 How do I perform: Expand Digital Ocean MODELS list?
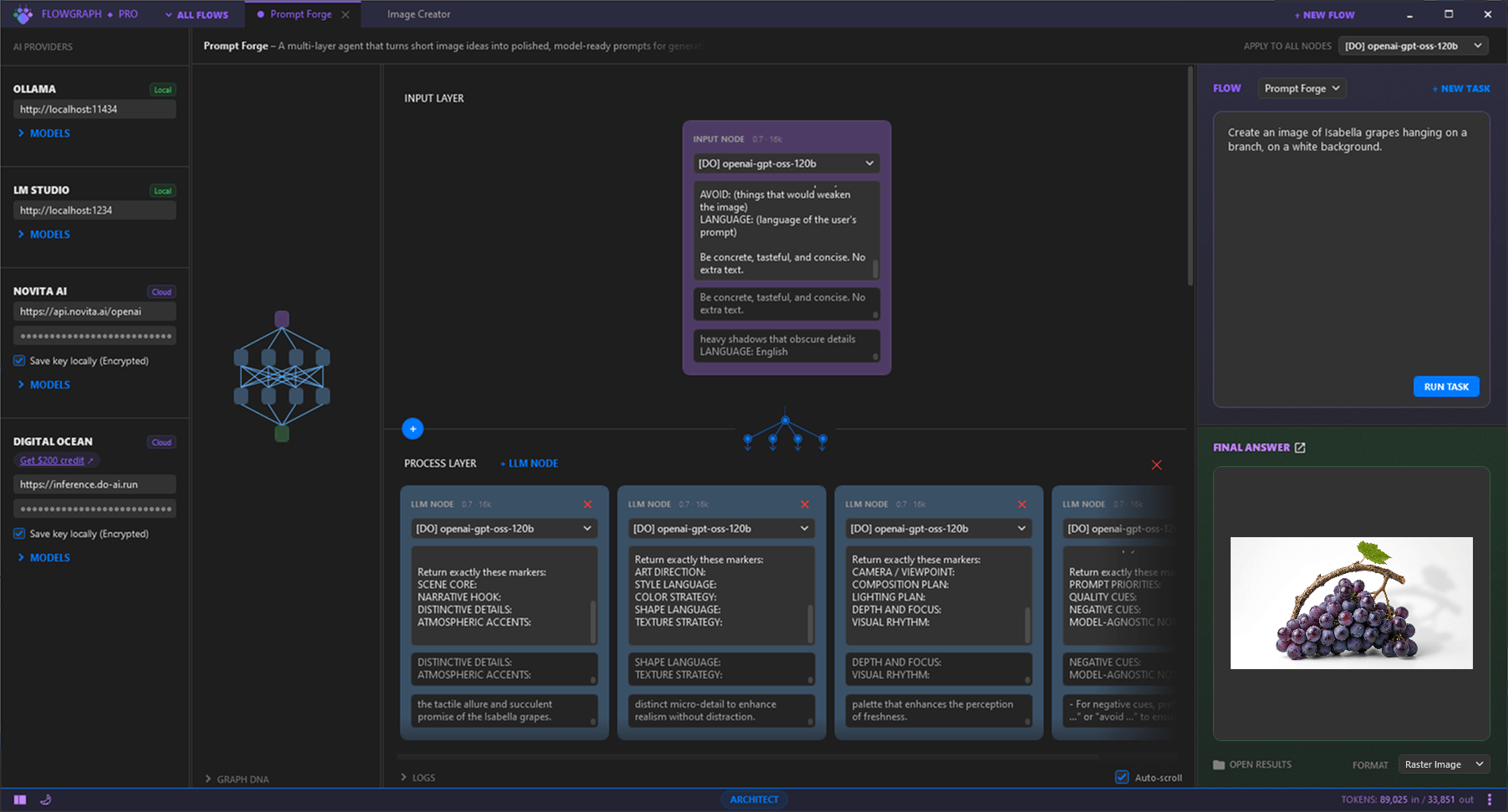click(43, 557)
